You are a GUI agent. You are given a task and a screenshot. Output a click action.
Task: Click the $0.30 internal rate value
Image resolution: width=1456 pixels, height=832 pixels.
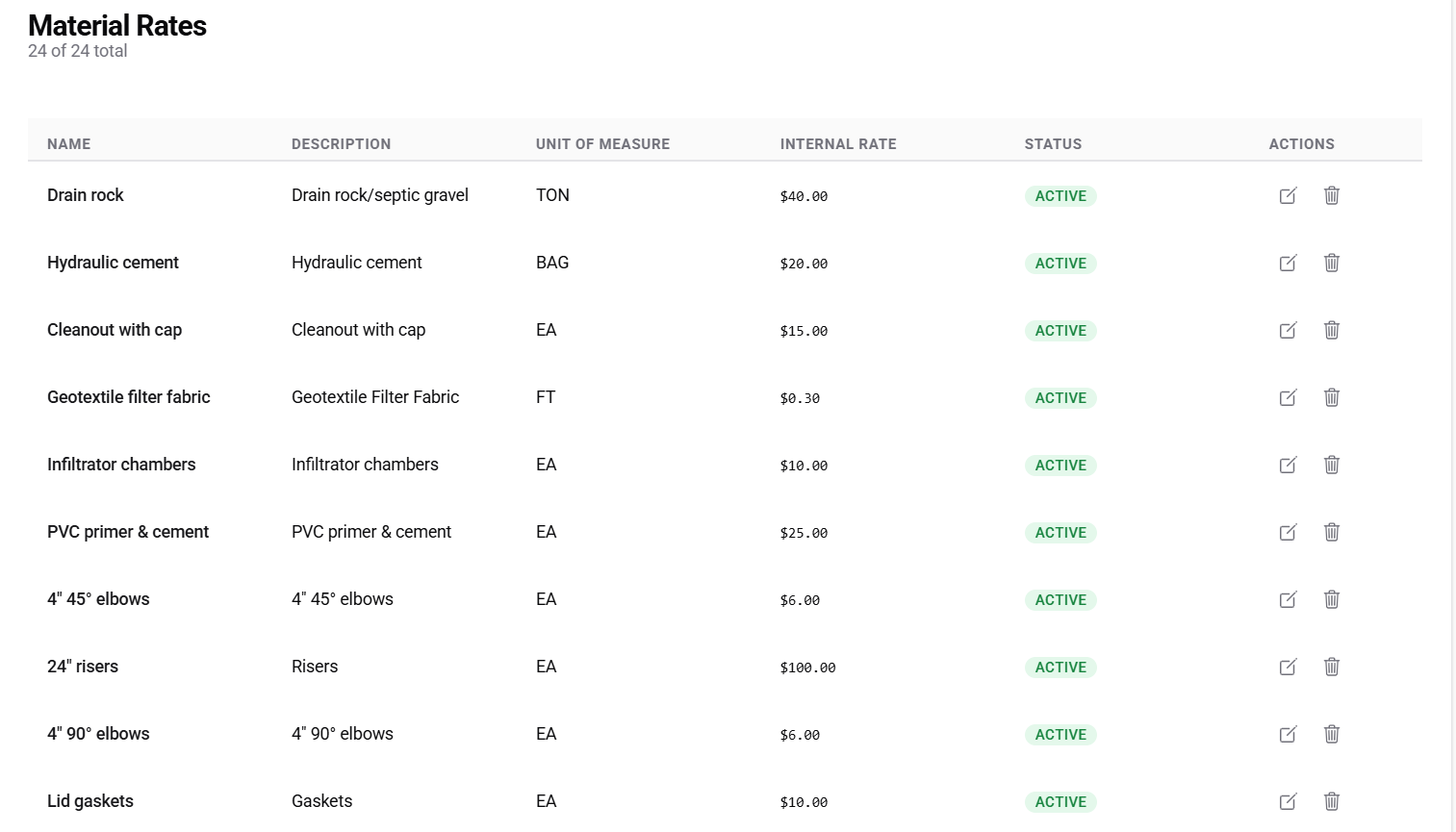[800, 398]
